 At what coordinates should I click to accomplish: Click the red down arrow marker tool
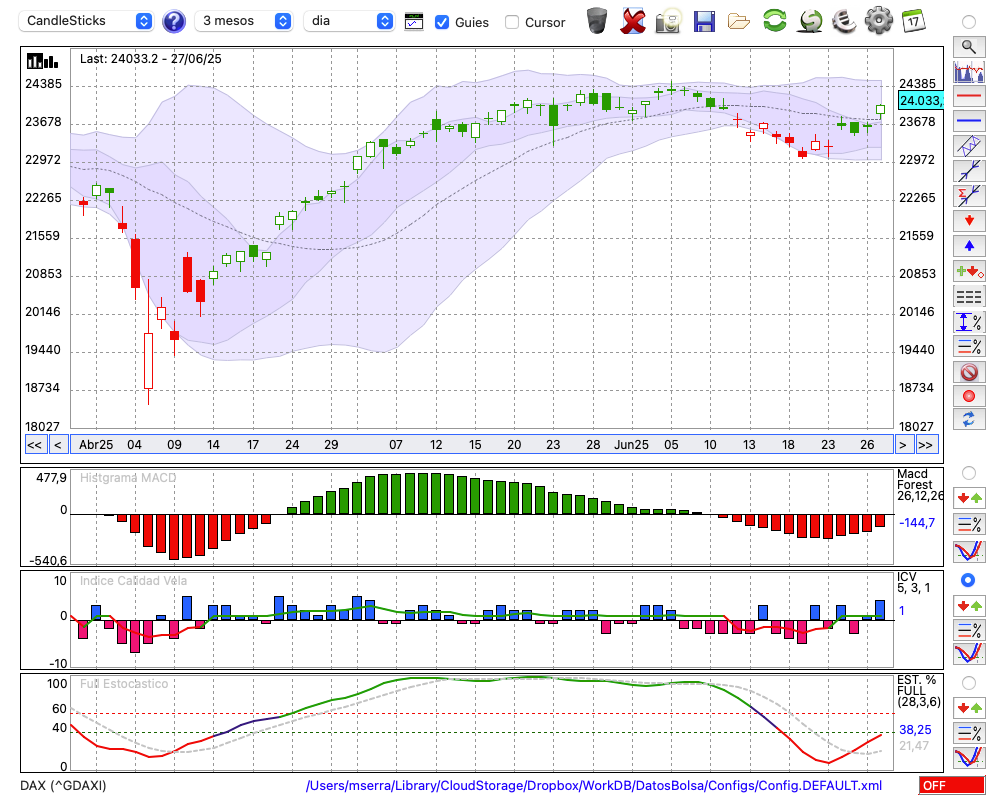tap(969, 221)
